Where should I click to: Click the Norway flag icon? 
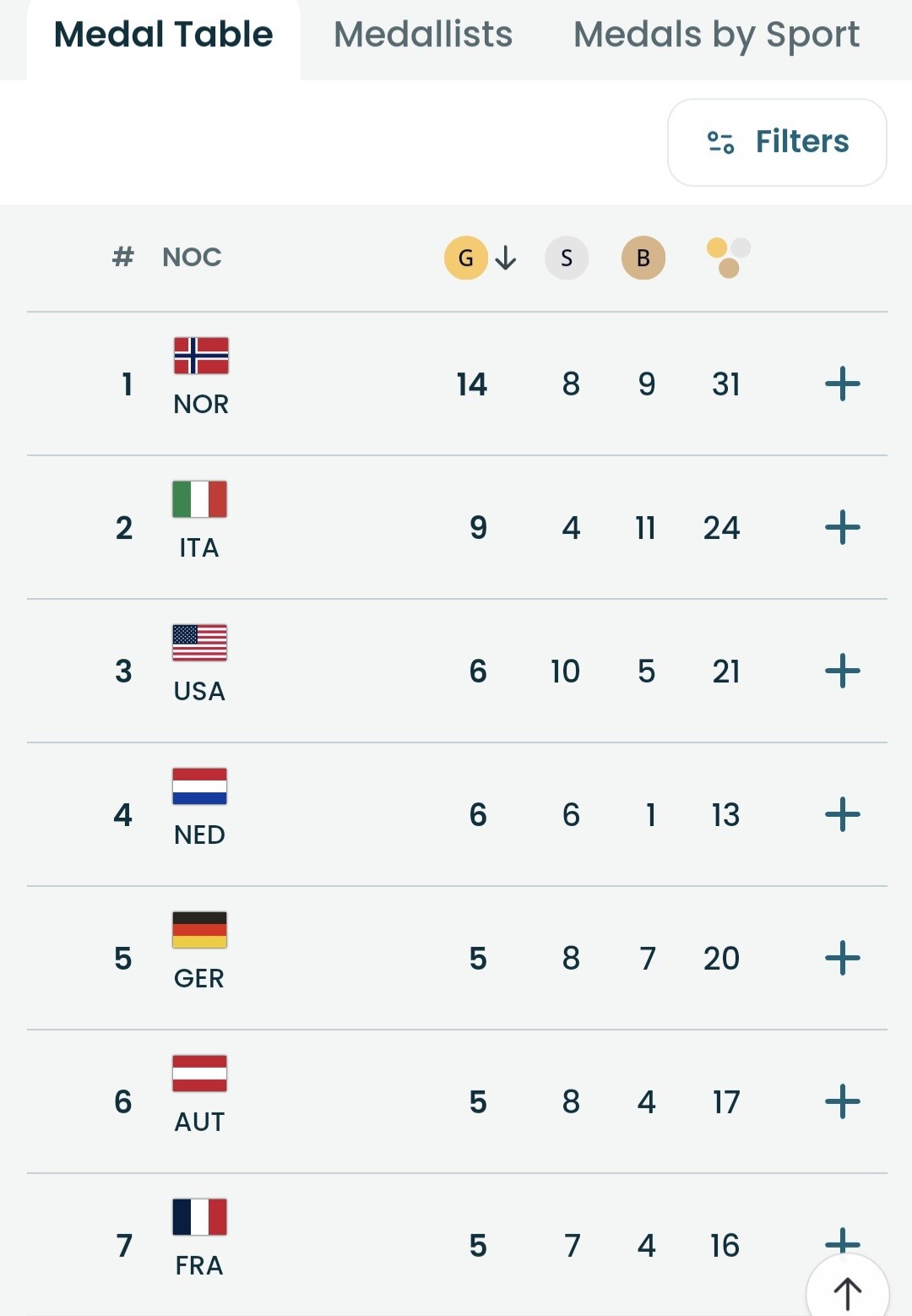[x=201, y=356]
